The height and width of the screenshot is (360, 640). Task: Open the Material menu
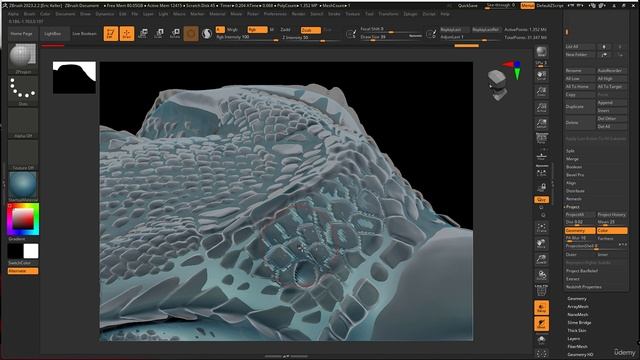point(217,14)
